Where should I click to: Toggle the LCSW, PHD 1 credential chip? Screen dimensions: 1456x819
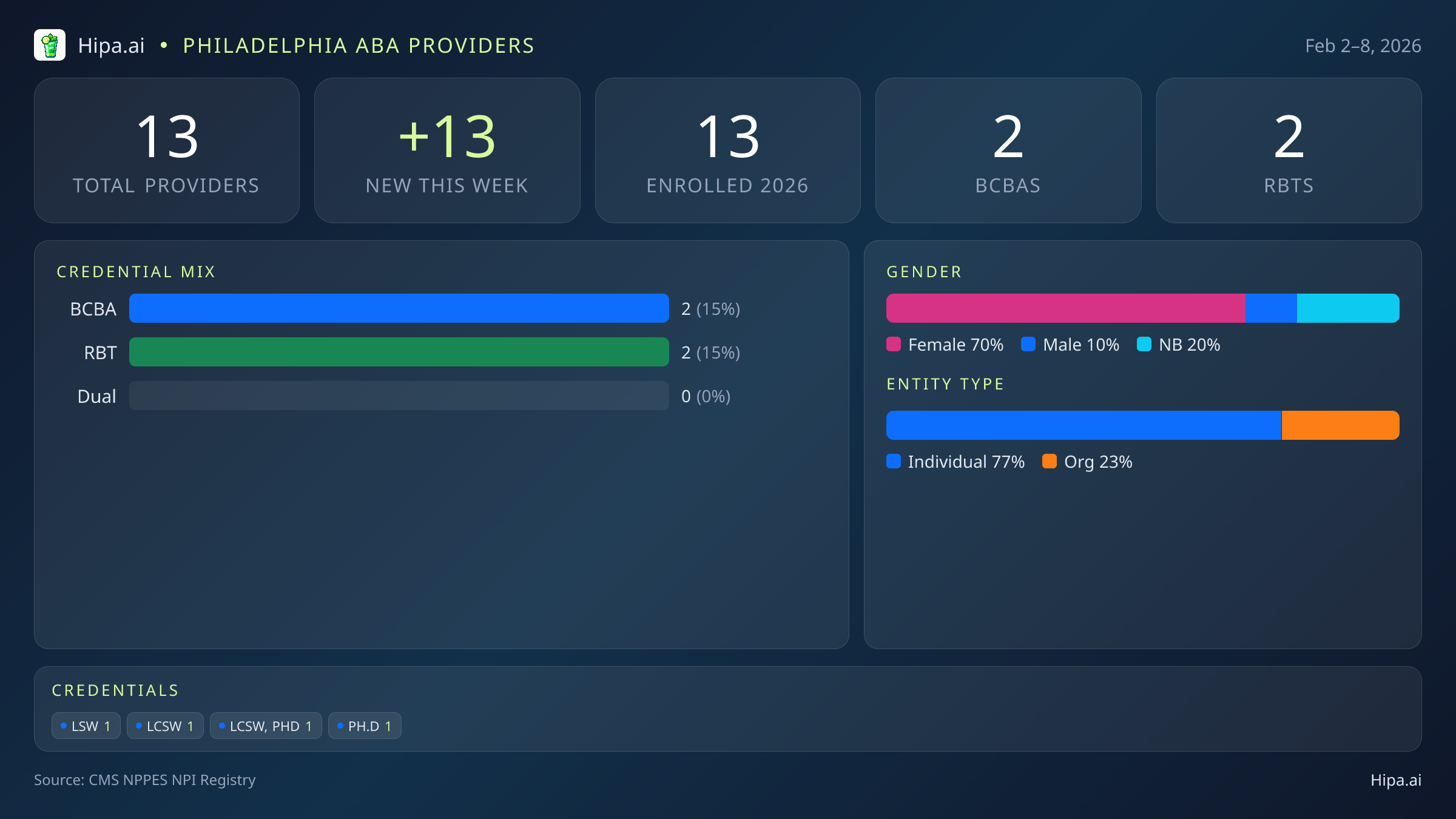[x=266, y=725]
